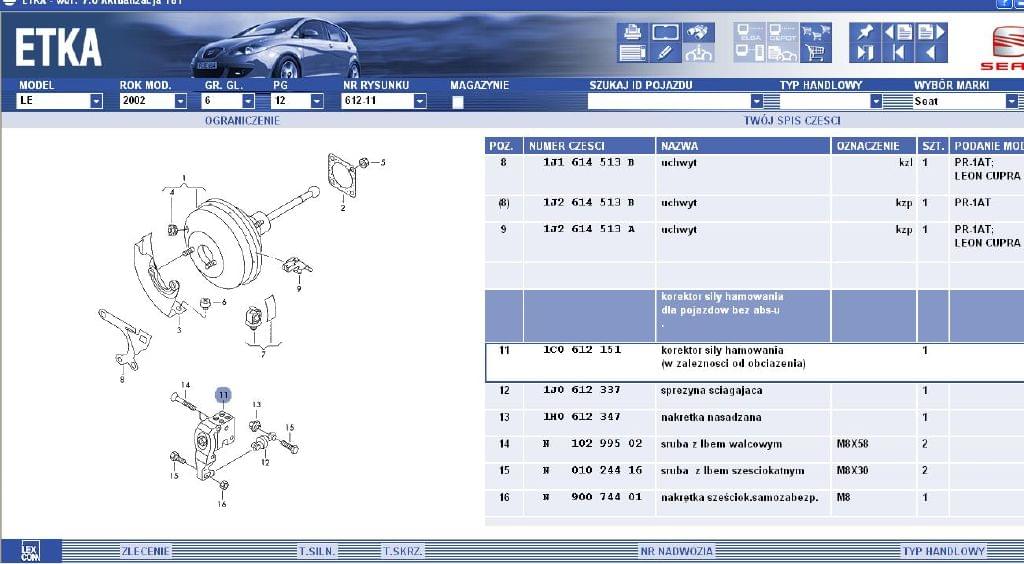Viewport: 1024px width, 564px height.
Task: Click the bottom-bar TYP HANDLOWY button
Action: pos(944,551)
